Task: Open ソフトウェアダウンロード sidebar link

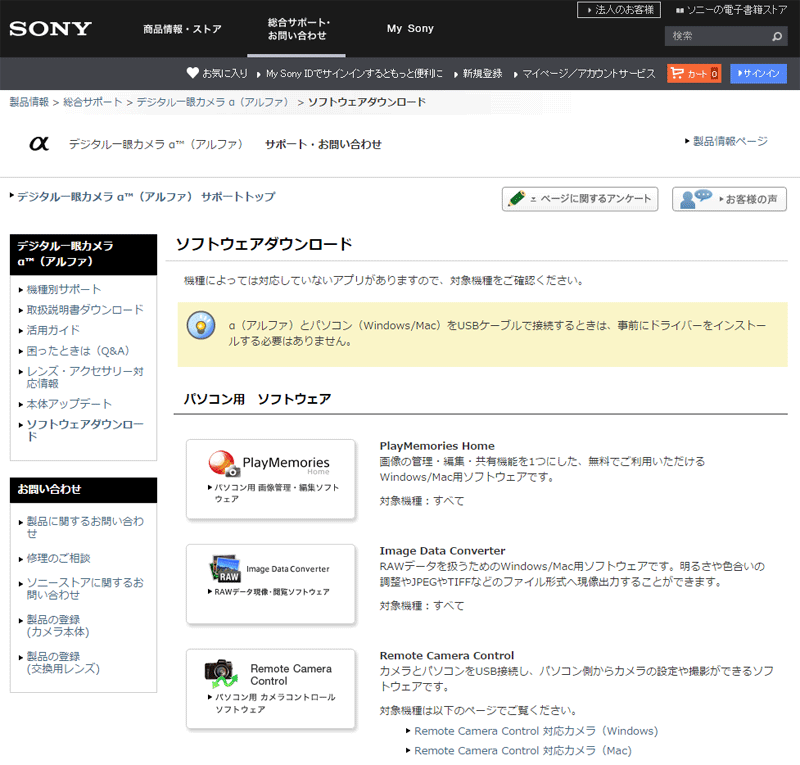Action: (x=85, y=430)
